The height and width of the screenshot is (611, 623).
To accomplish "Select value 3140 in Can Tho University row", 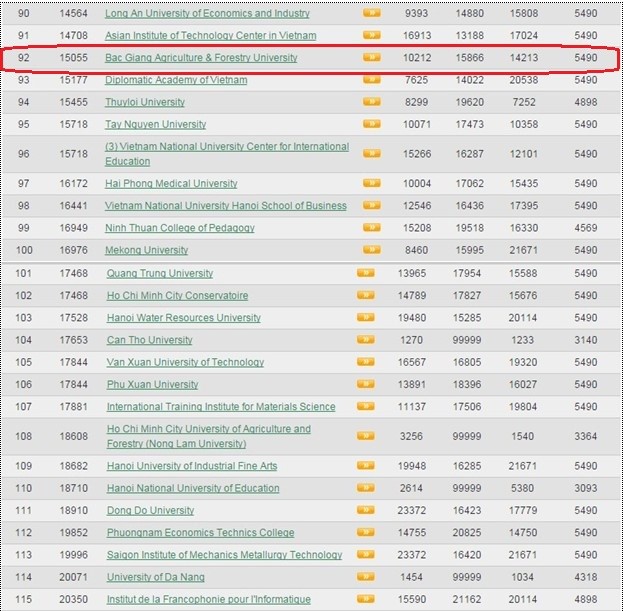I will point(586,340).
